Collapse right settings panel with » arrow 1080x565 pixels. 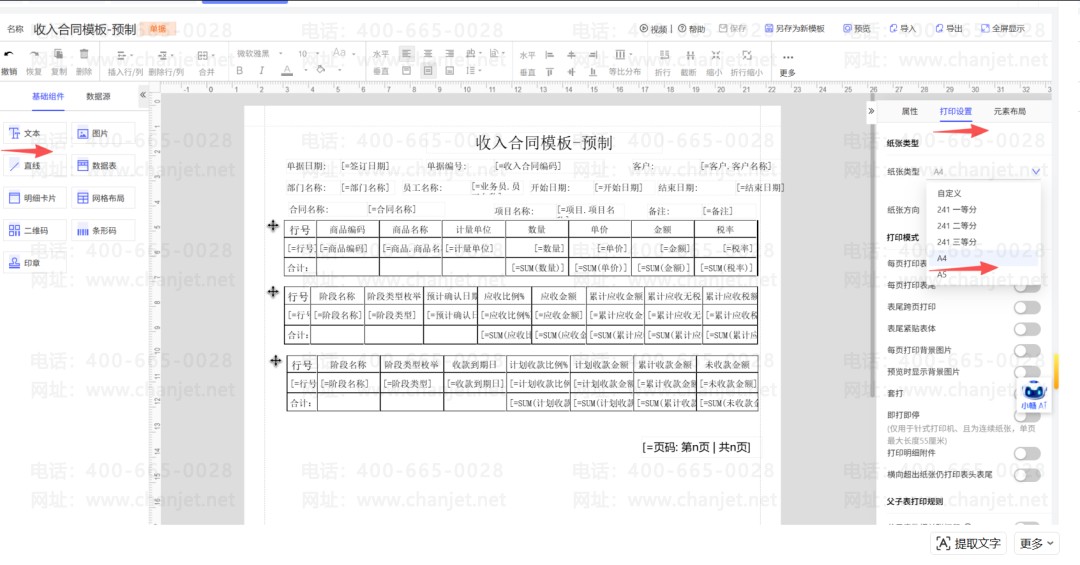click(x=871, y=111)
